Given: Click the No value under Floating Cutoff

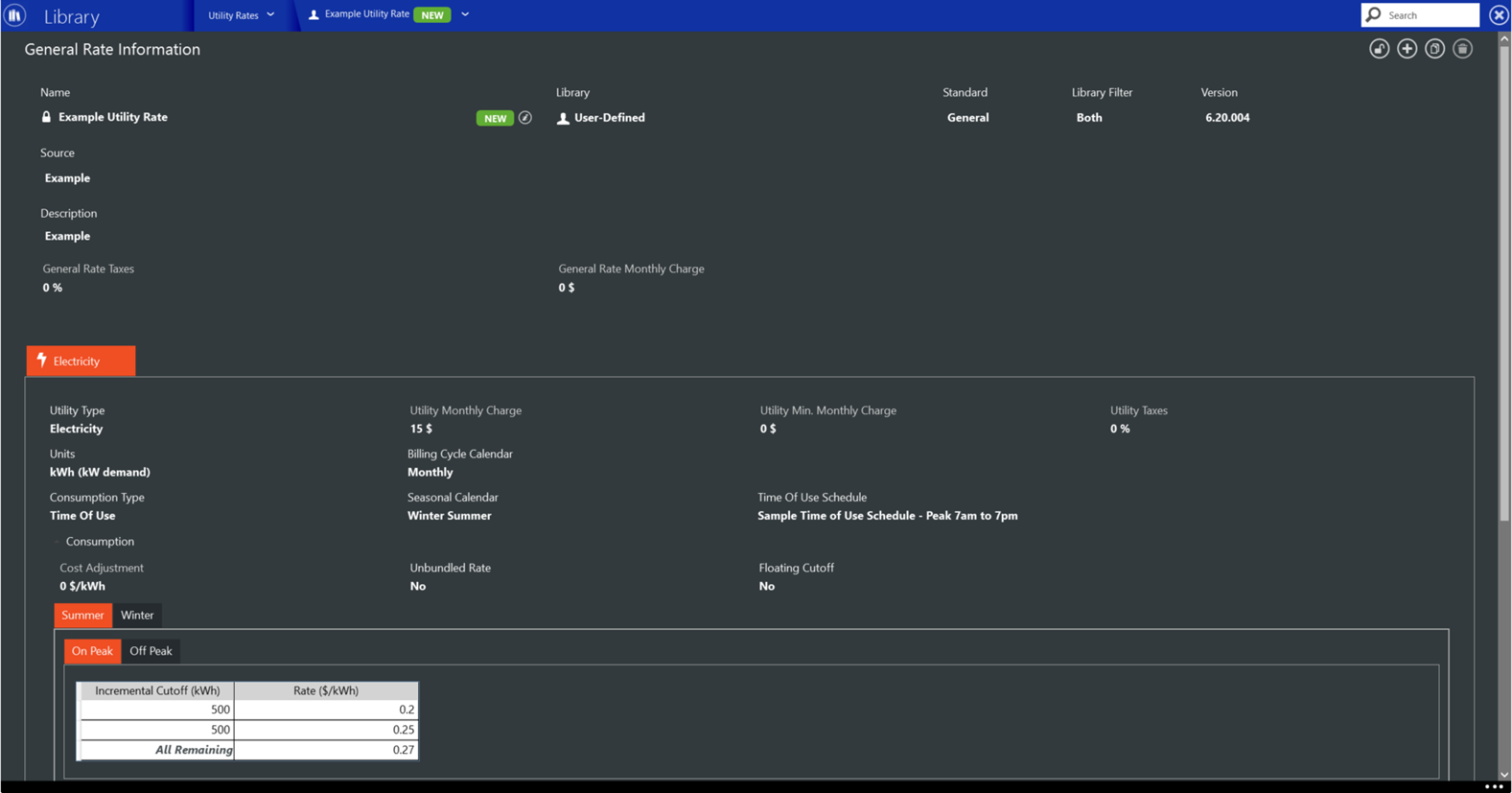Looking at the screenshot, I should [x=767, y=586].
